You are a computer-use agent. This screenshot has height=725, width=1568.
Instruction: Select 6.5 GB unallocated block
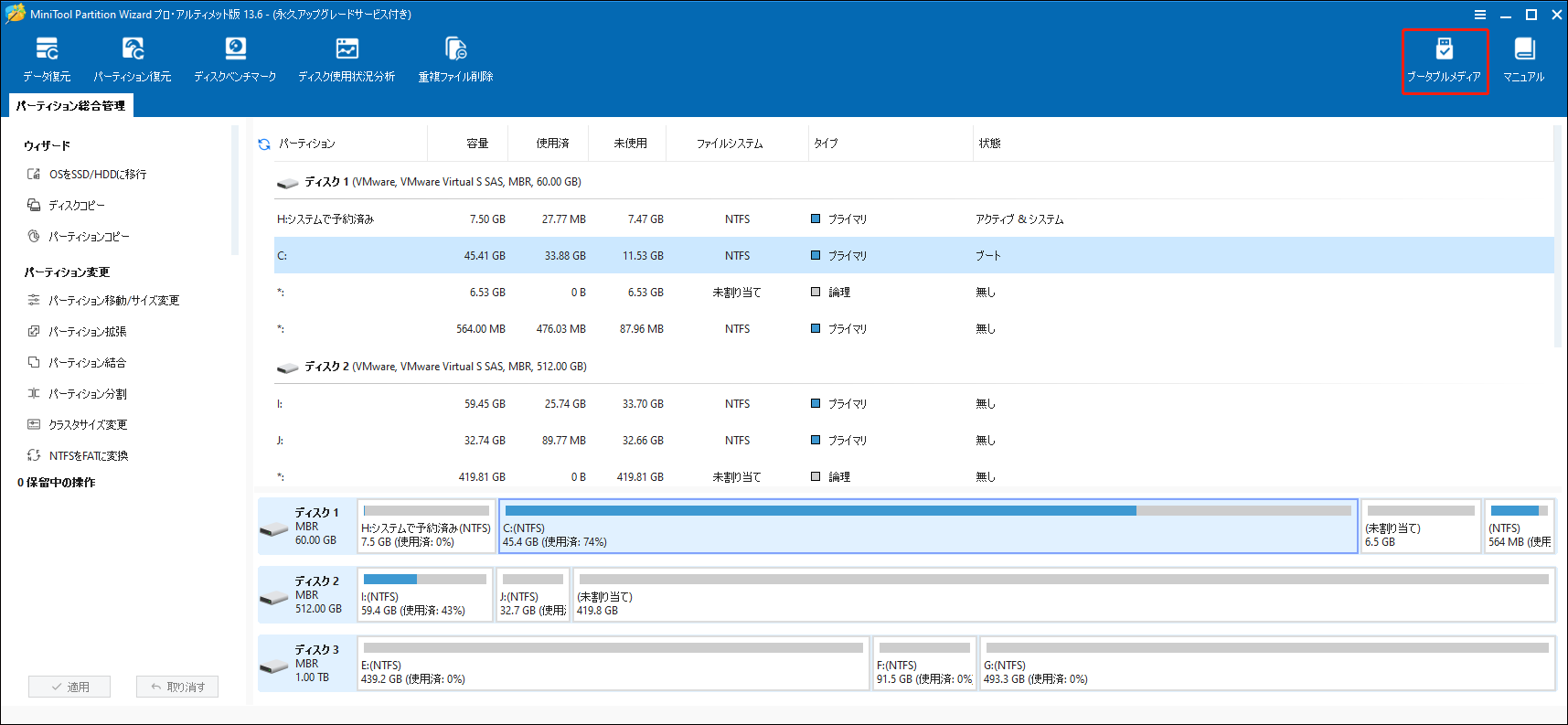tap(1421, 527)
